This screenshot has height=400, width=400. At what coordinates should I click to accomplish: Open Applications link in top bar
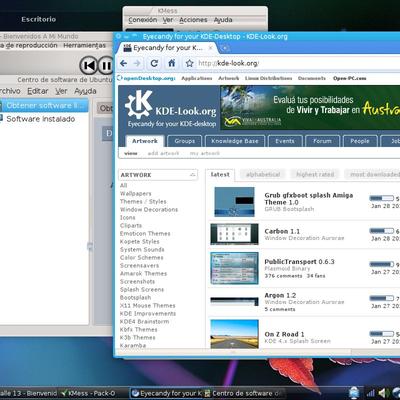[197, 78]
